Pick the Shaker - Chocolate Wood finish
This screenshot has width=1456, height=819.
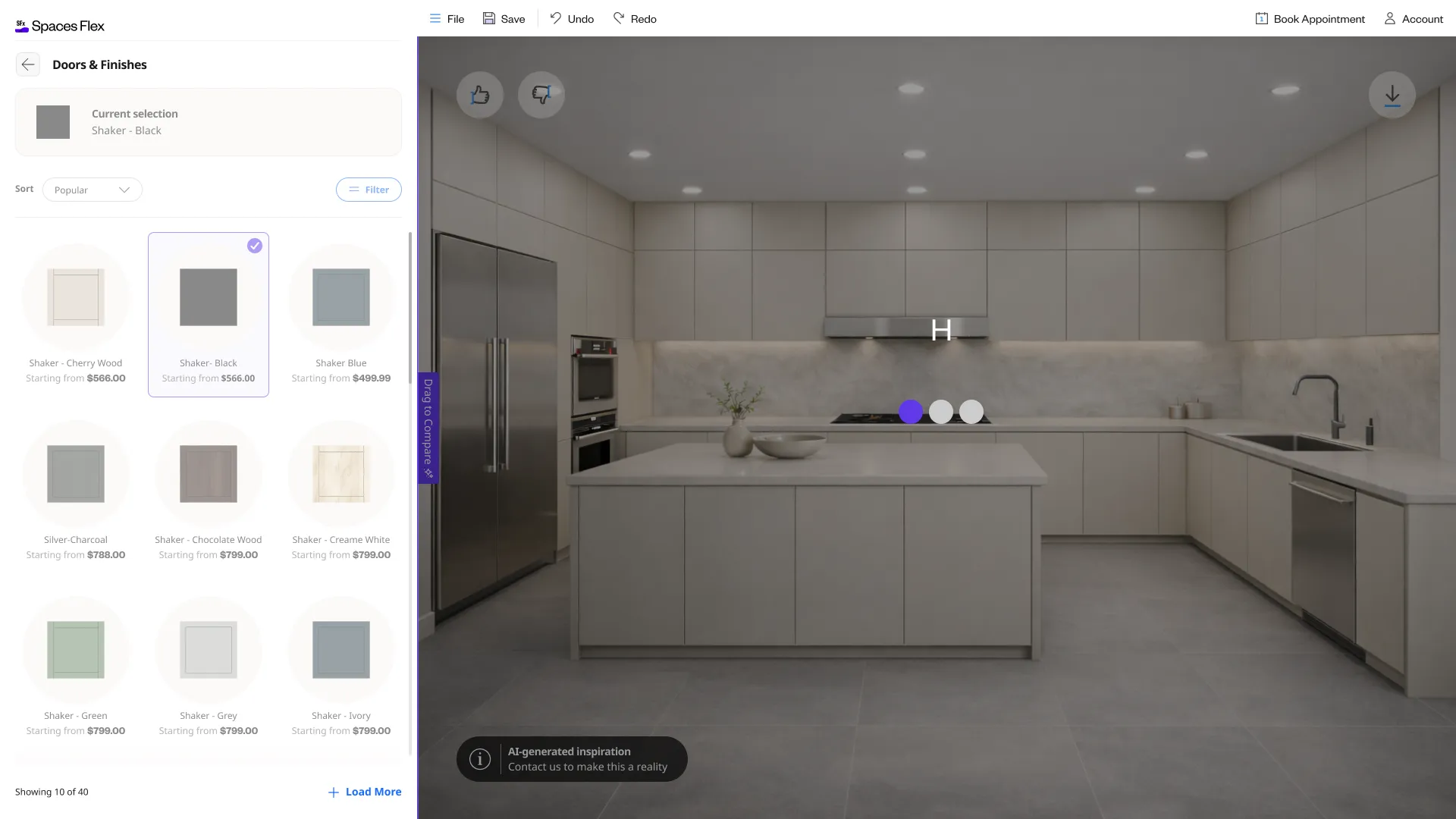click(209, 474)
